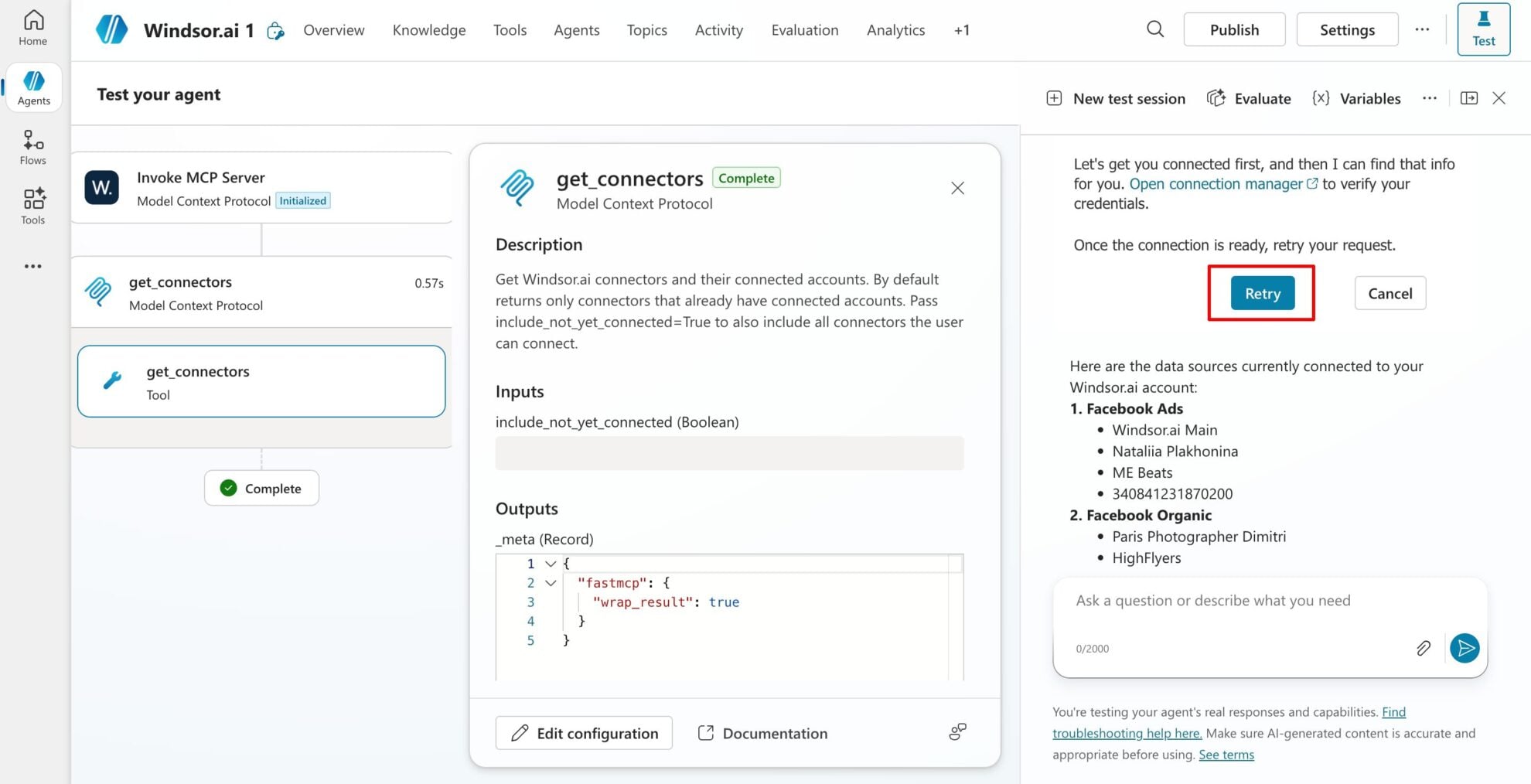This screenshot has width=1531, height=784.
Task: Click Paris Photographer Dimitri entry
Action: tap(1199, 537)
